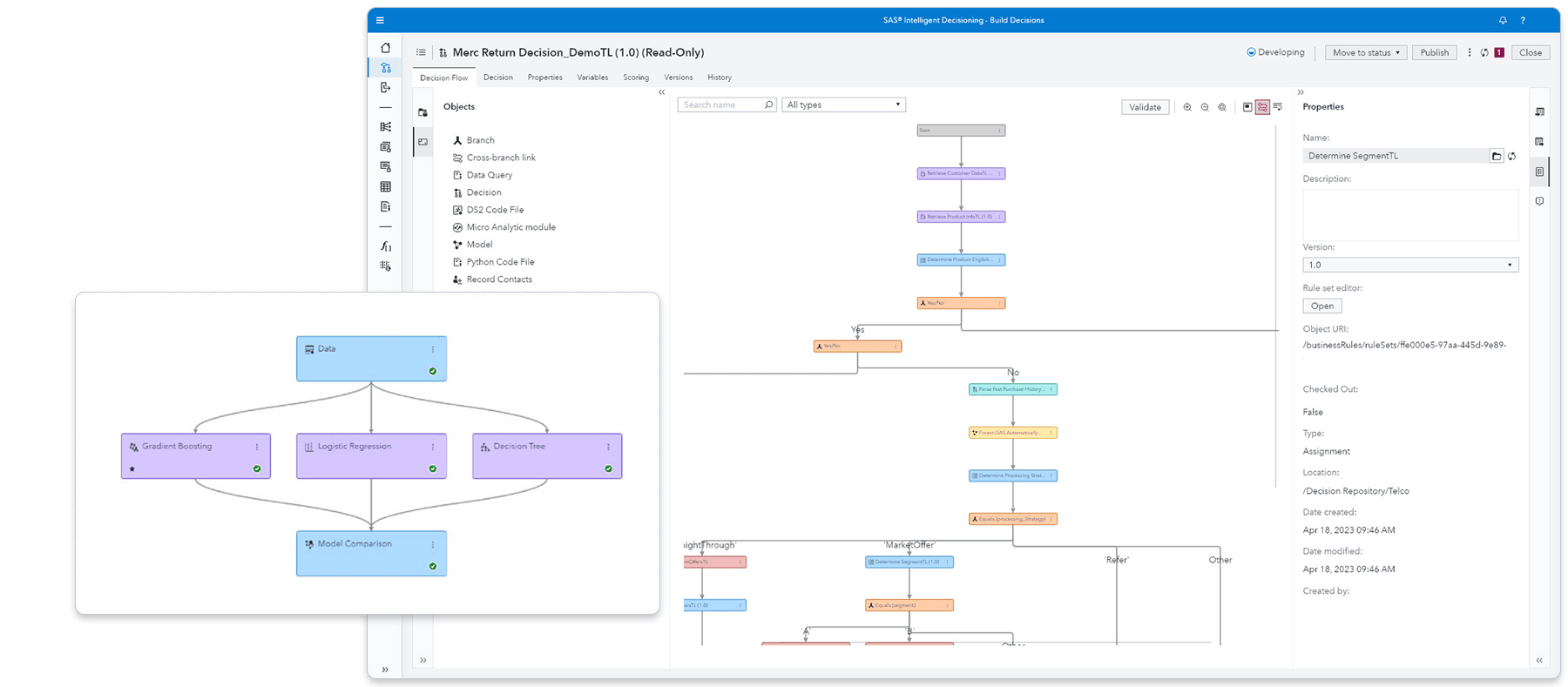Select Branch in the Objects list
The width and height of the screenshot is (1568, 687).
pyautogui.click(x=473, y=140)
